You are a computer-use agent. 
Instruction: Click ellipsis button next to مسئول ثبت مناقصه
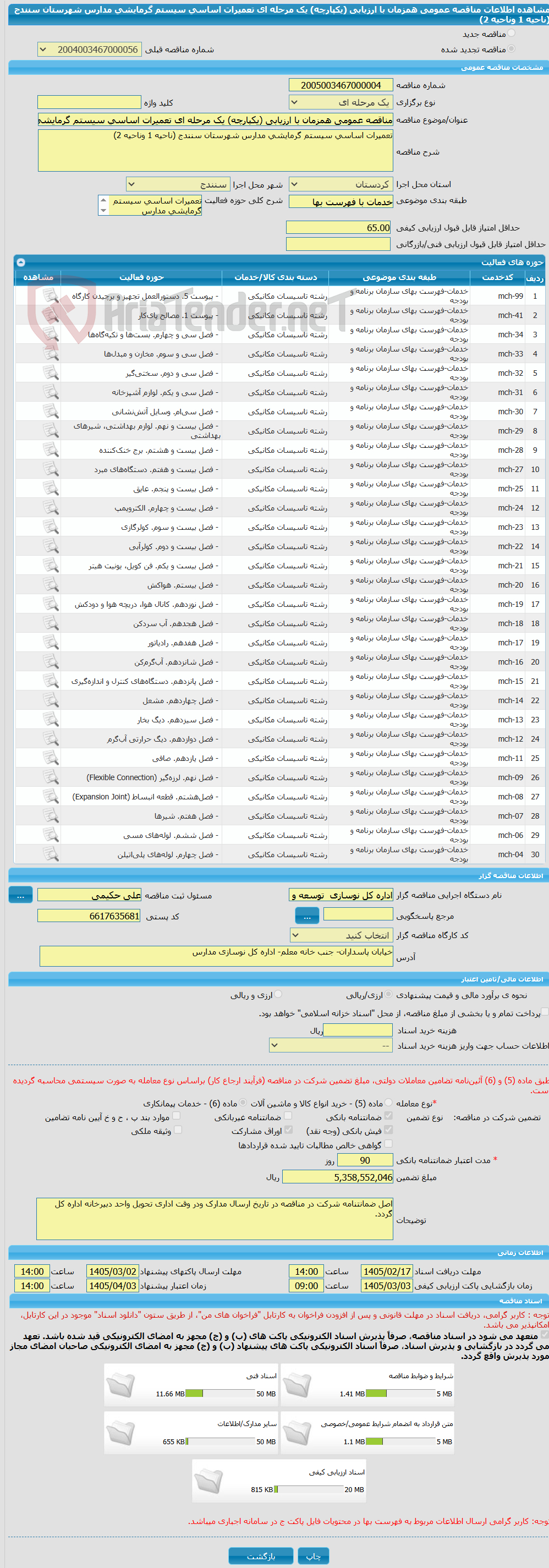point(21,895)
